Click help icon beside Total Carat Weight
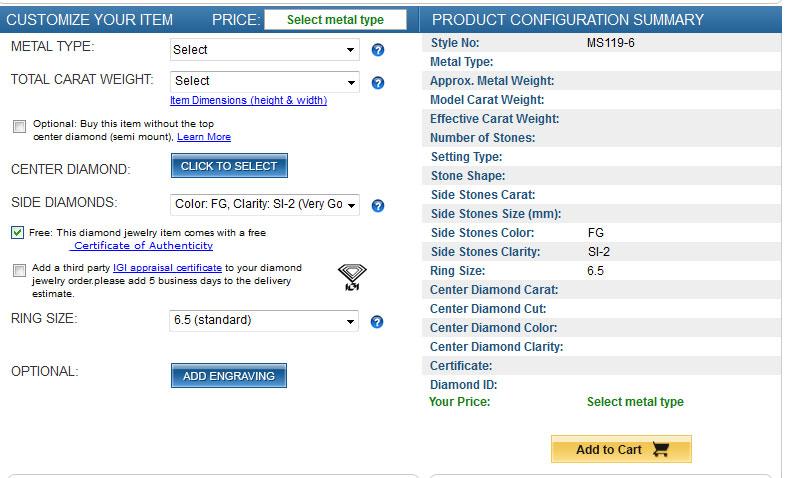 378,82
